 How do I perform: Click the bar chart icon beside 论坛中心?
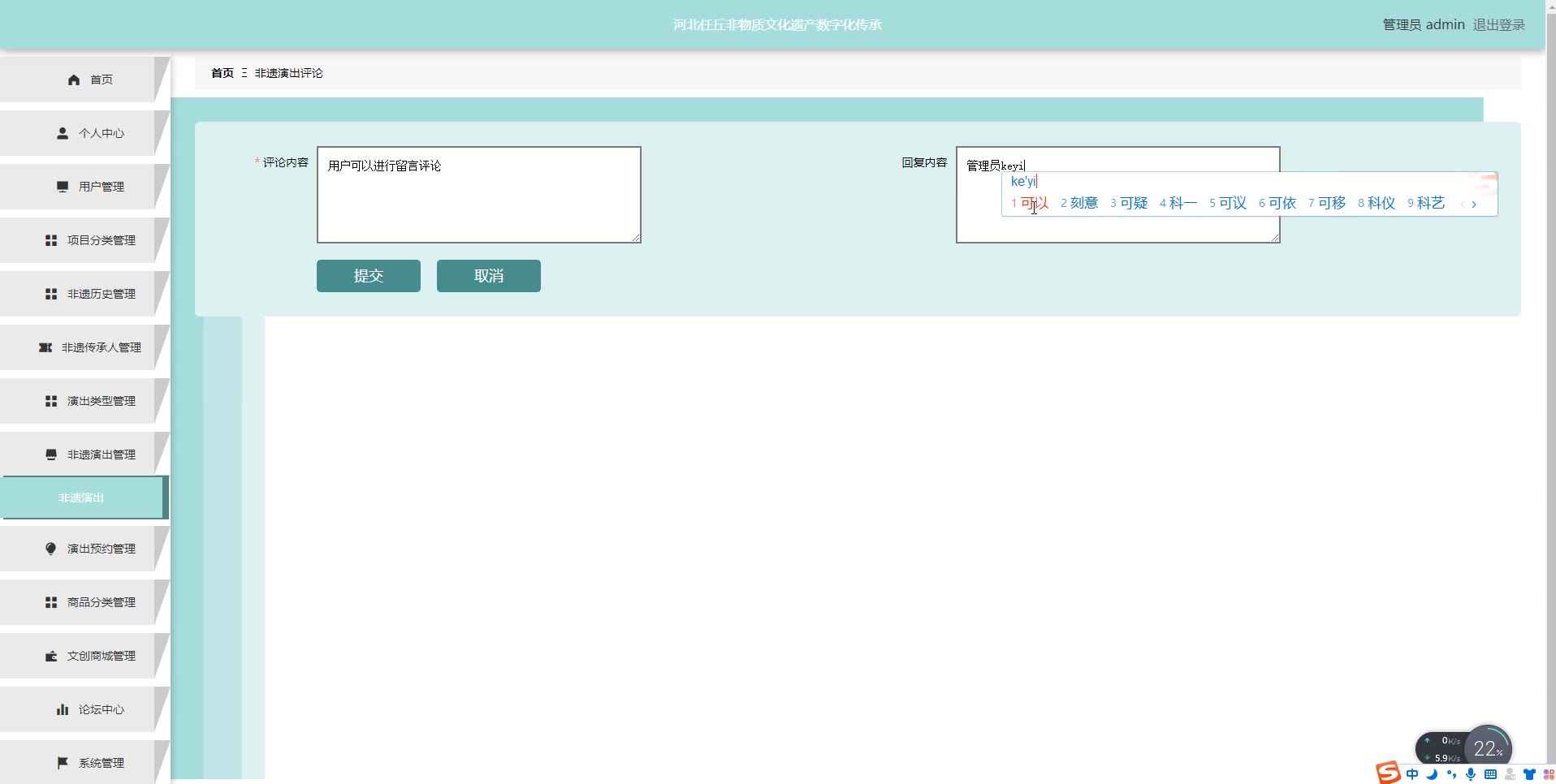pyautogui.click(x=63, y=709)
